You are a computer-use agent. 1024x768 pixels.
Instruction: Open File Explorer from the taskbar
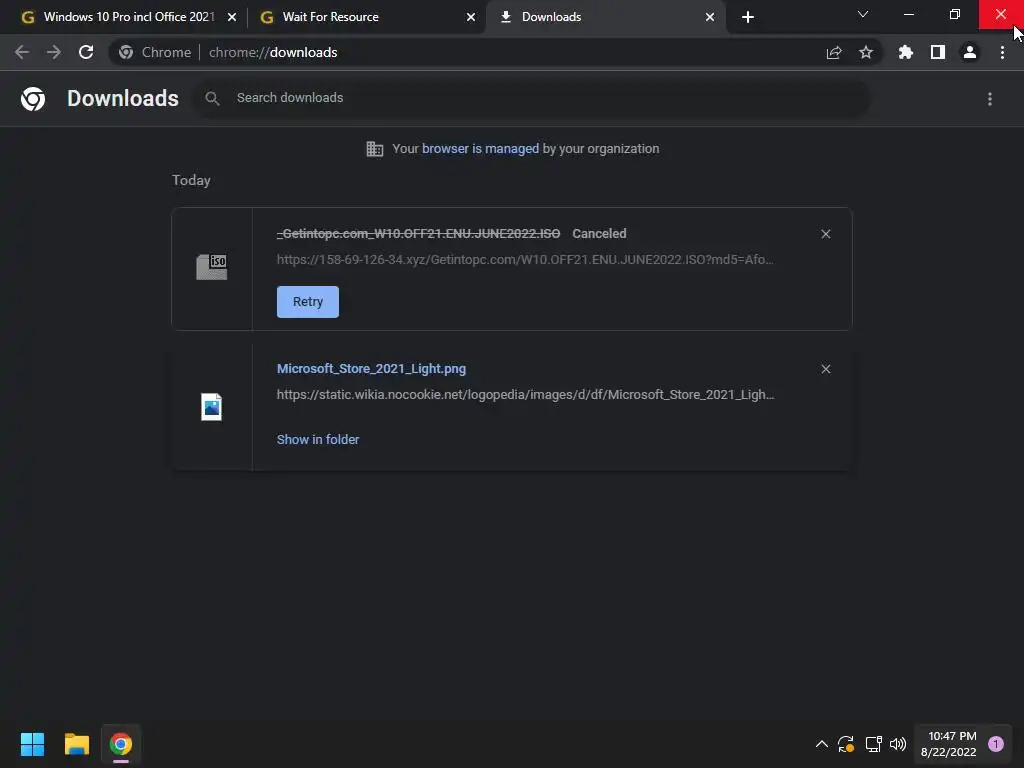[76, 744]
